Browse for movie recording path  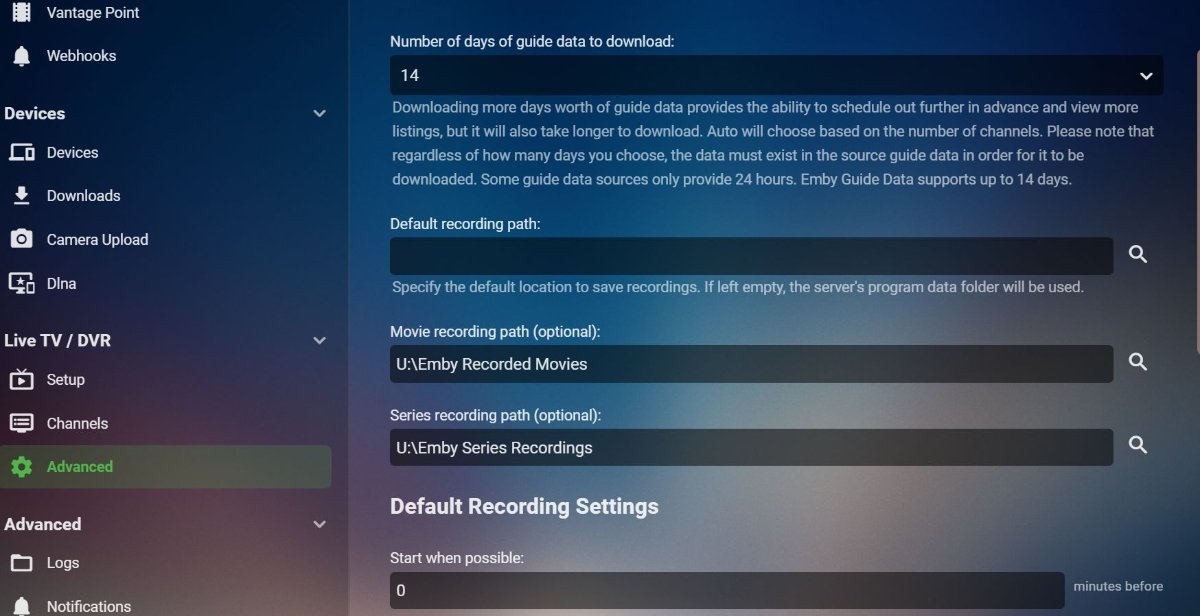click(1137, 362)
